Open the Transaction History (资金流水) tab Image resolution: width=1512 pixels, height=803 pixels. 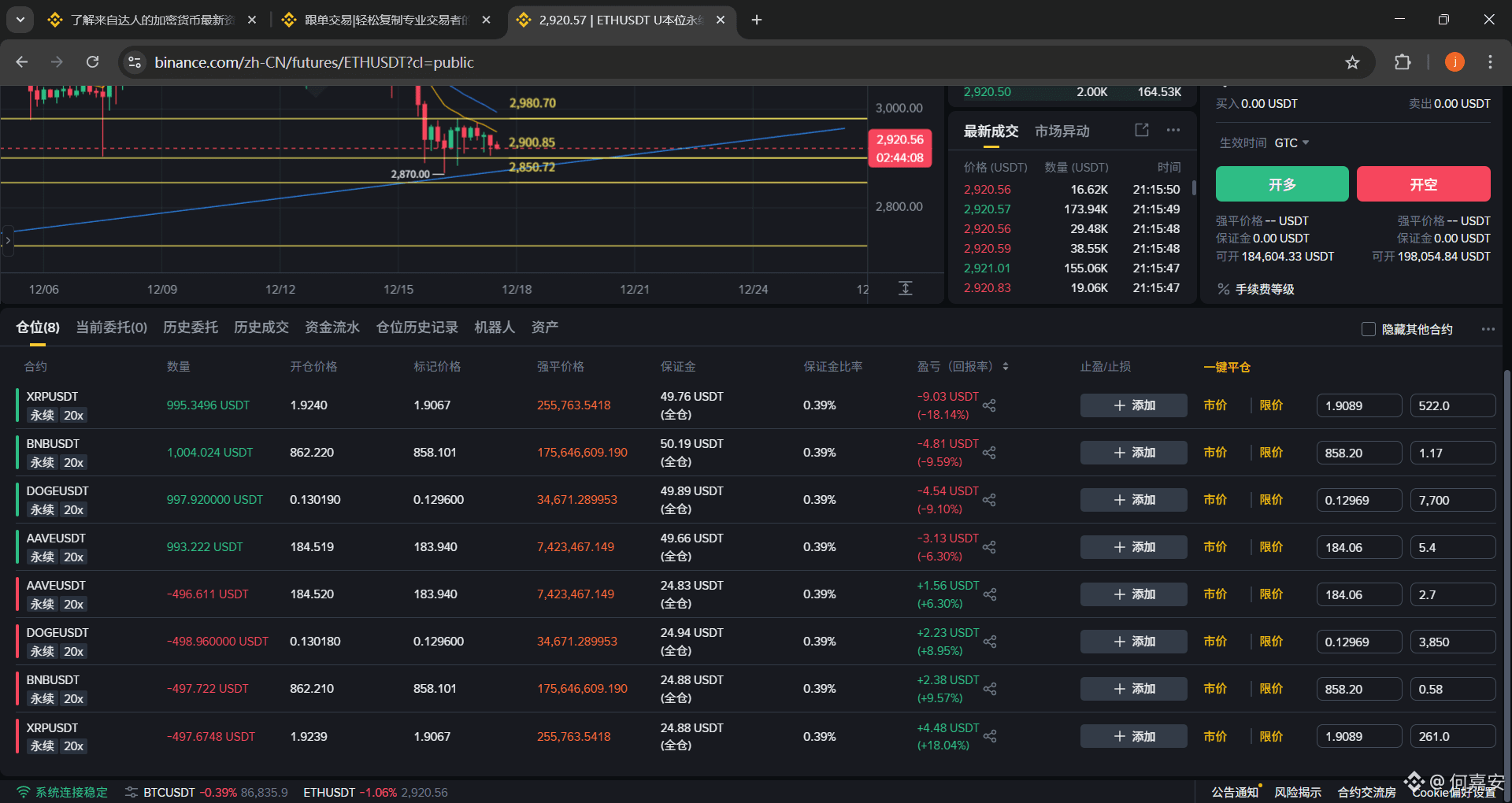[332, 327]
